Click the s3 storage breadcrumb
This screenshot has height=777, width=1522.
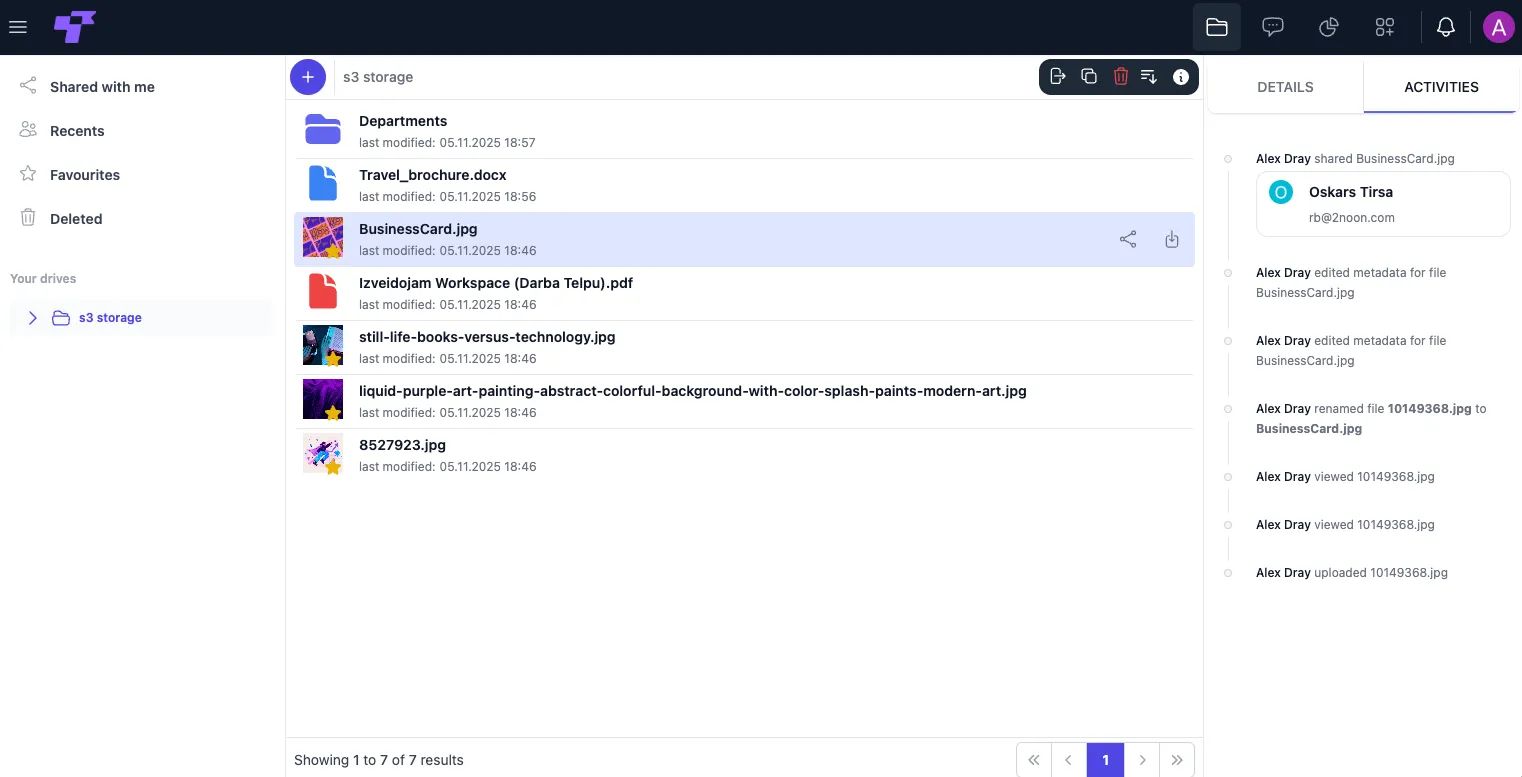pos(378,77)
